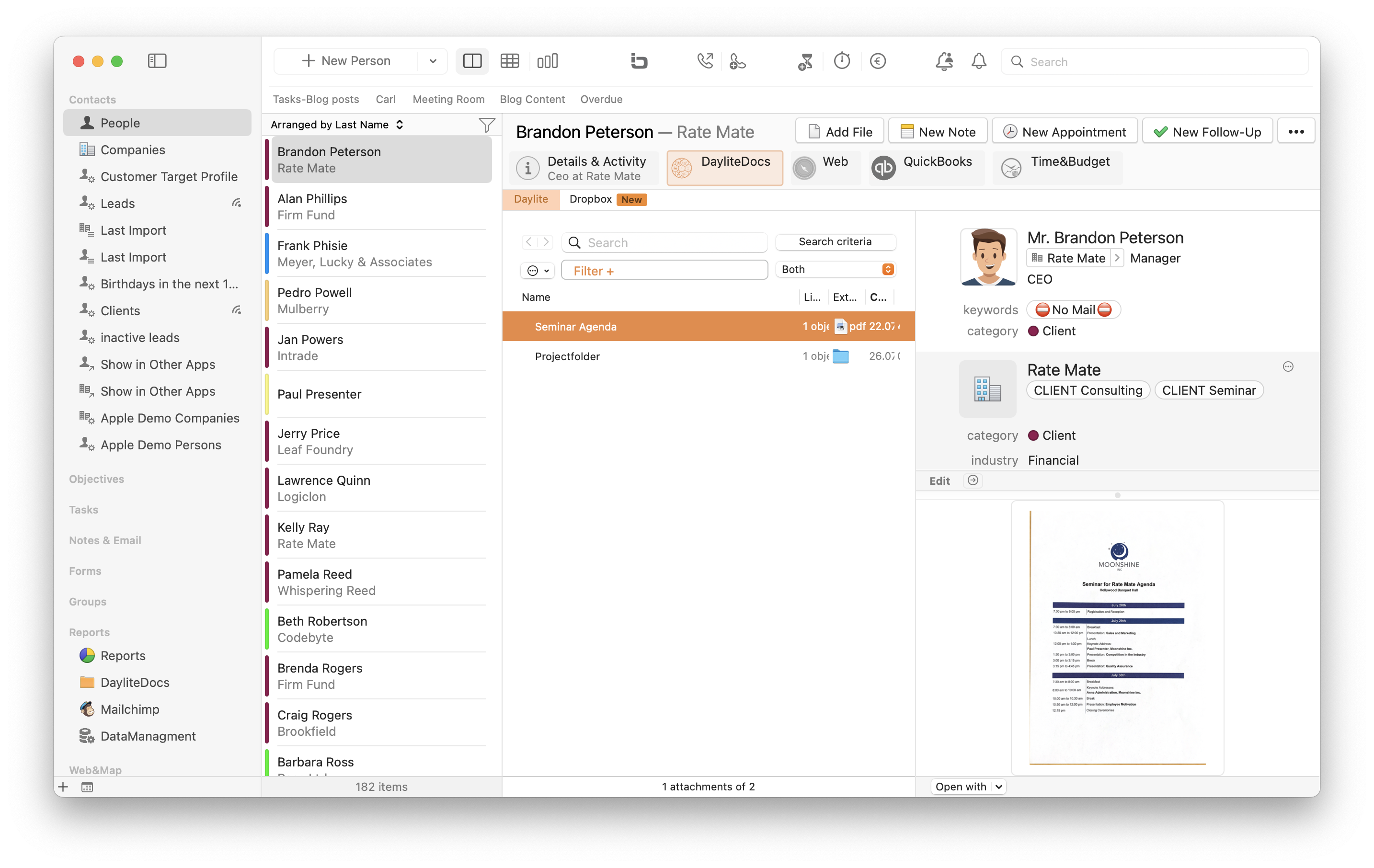Click the Daylite logo toolbar icon
1374x868 pixels.
click(639, 61)
